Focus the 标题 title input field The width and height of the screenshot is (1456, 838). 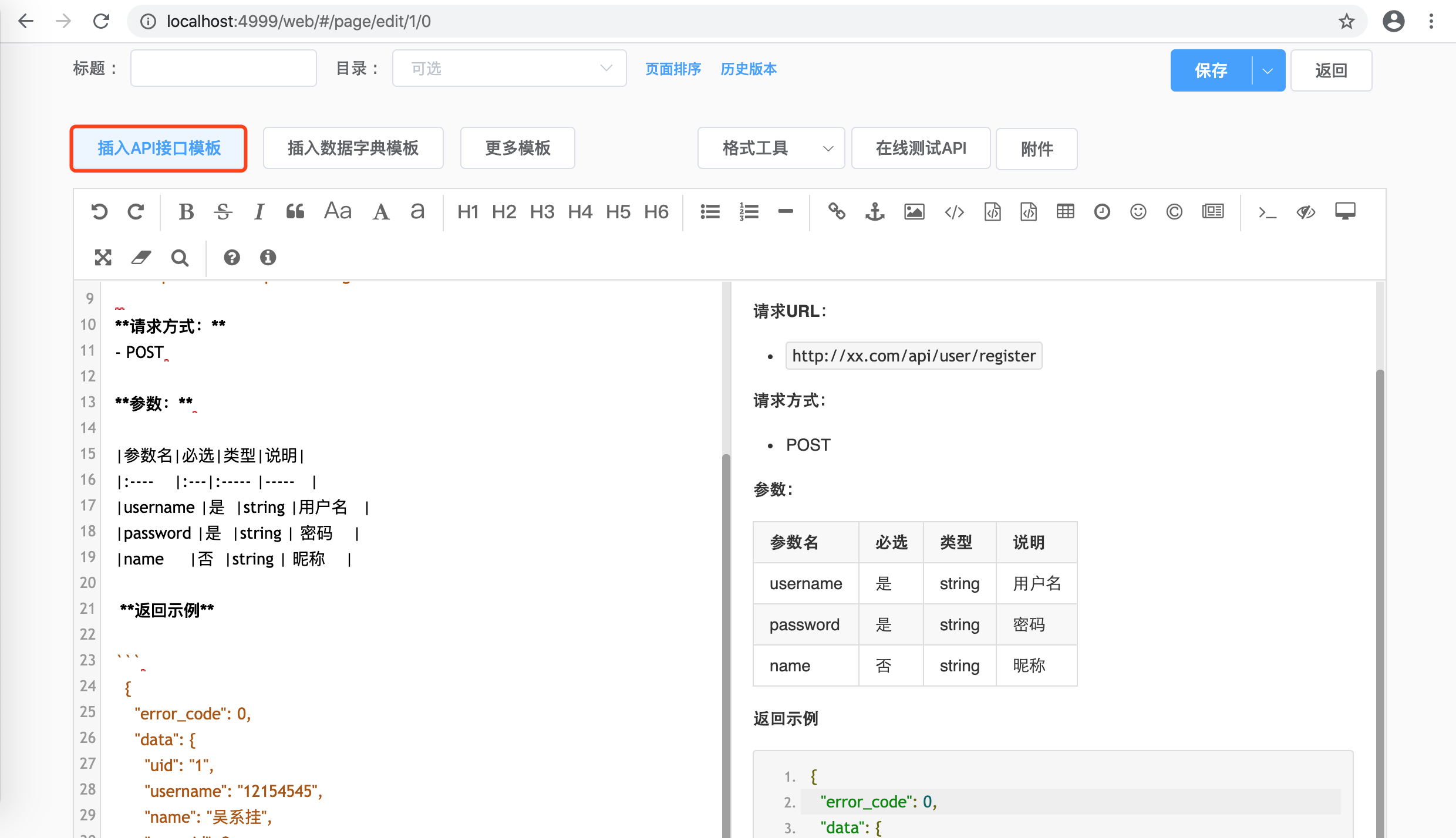pyautogui.click(x=223, y=69)
